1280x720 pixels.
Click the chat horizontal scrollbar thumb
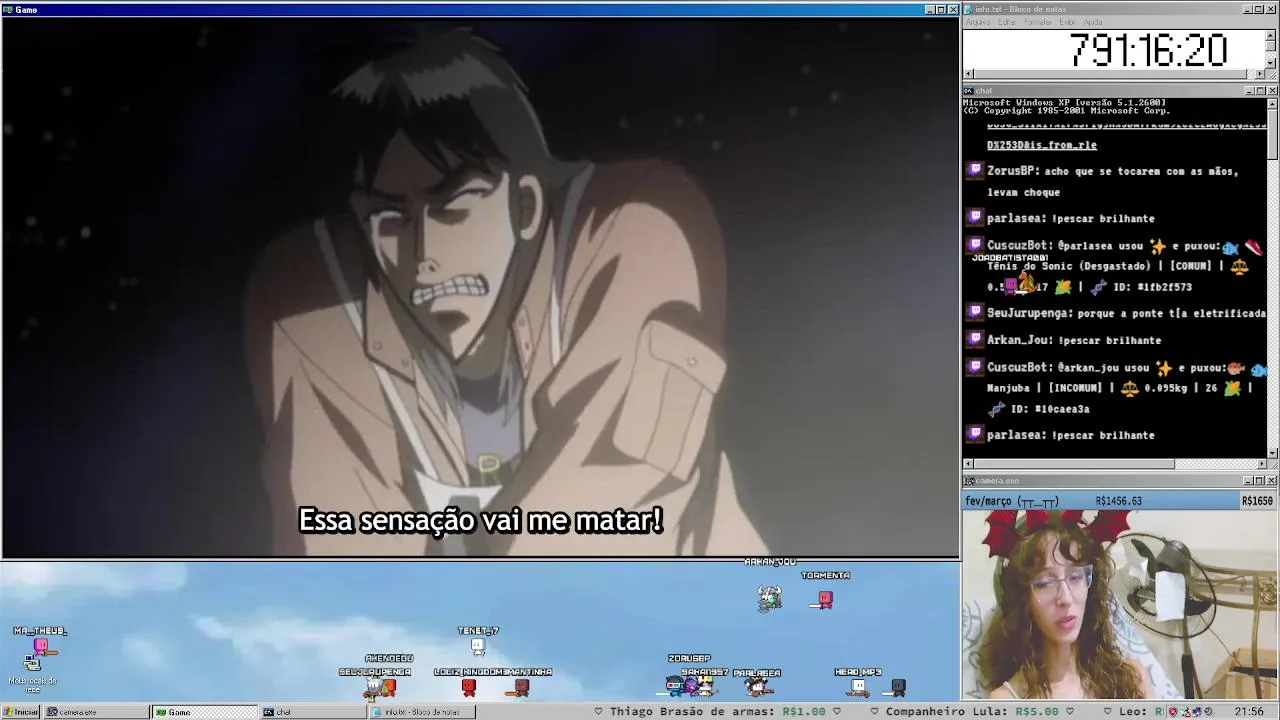[1074, 464]
